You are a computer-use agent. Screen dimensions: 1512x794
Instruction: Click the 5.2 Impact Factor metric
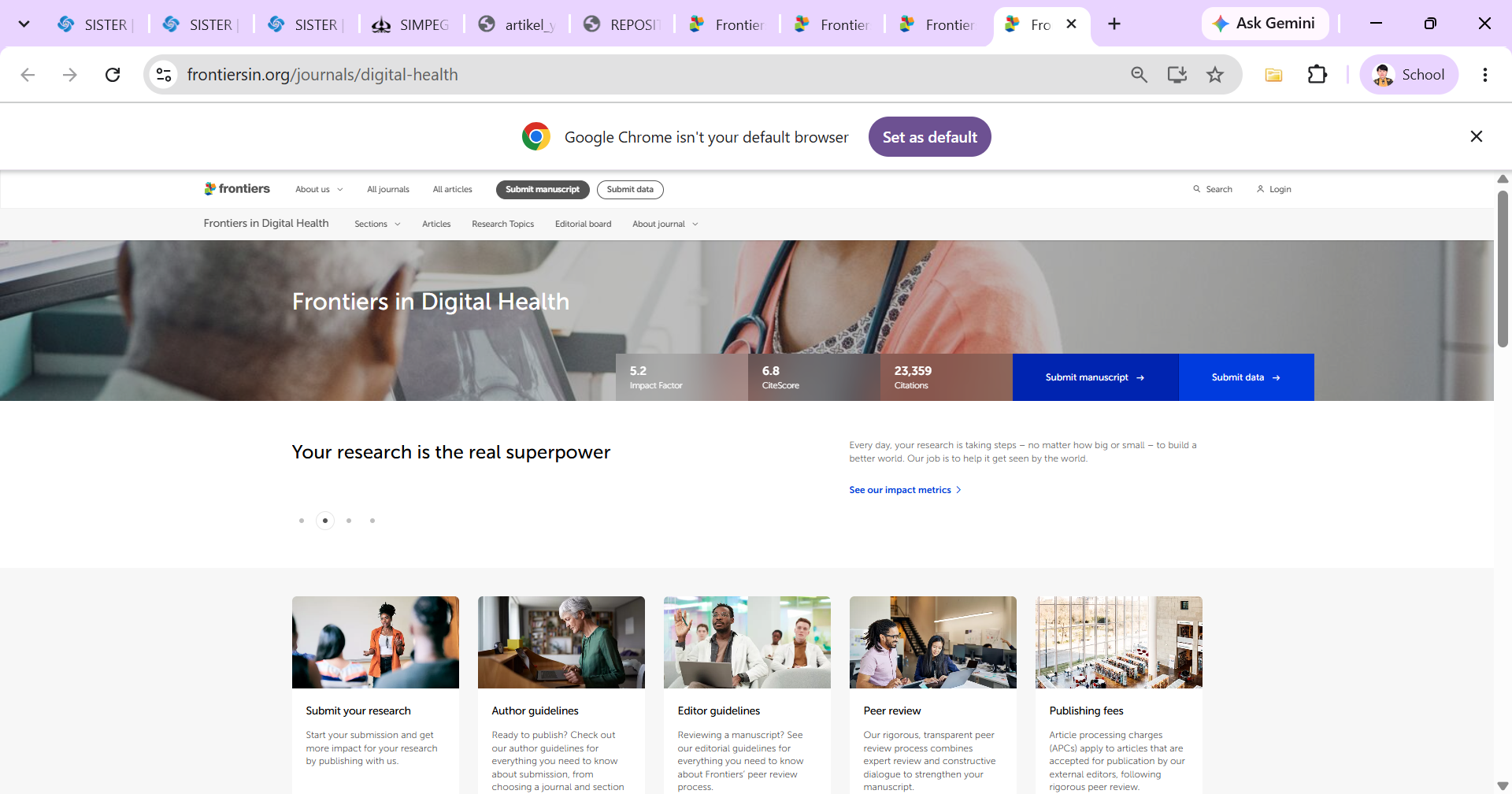682,377
